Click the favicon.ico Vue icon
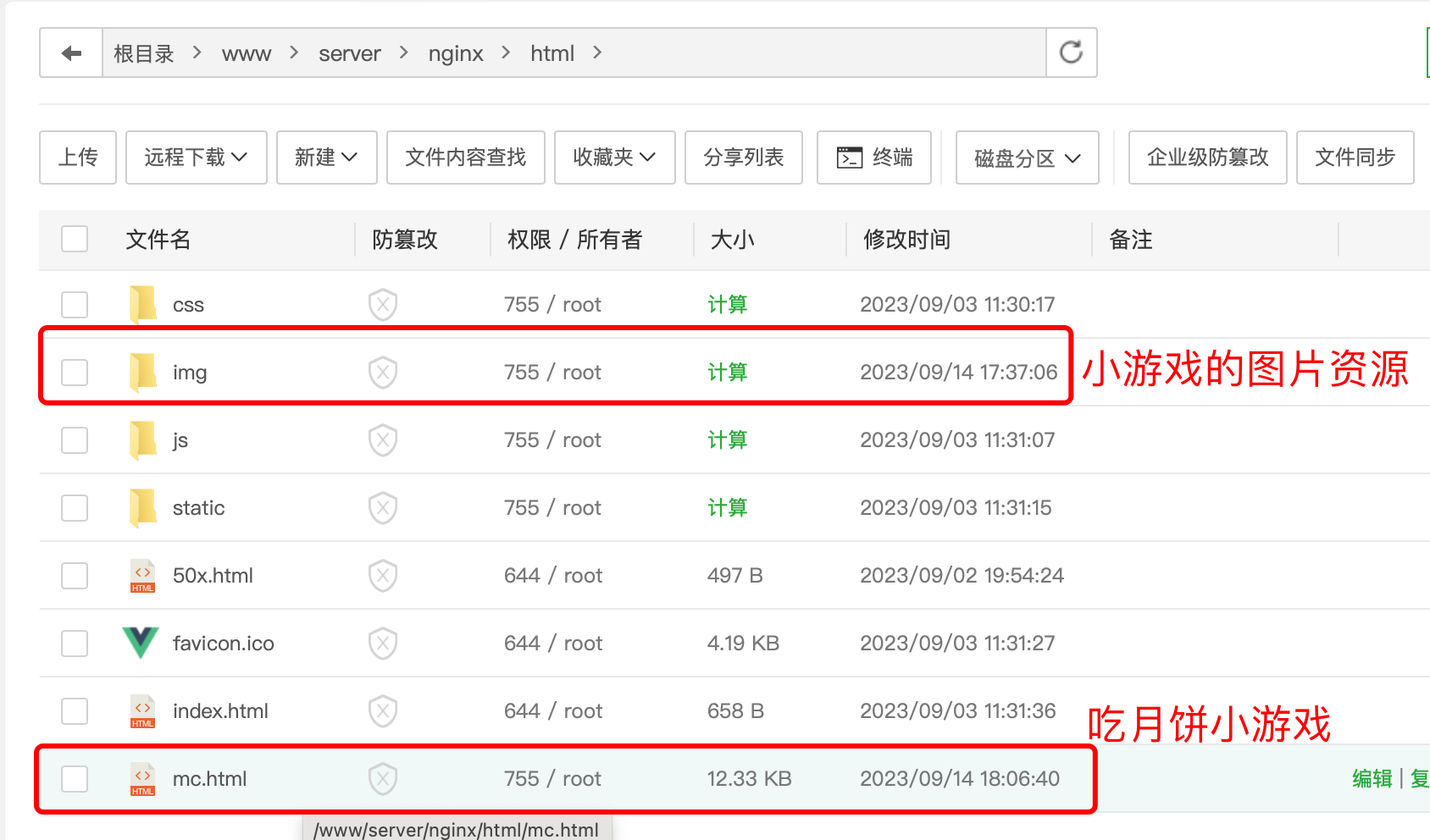Screen dimensions: 1430x840 141,643
